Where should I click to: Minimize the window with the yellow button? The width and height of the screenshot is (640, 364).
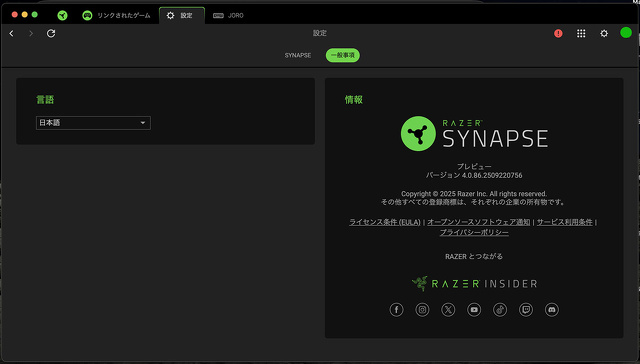pyautogui.click(x=24, y=14)
